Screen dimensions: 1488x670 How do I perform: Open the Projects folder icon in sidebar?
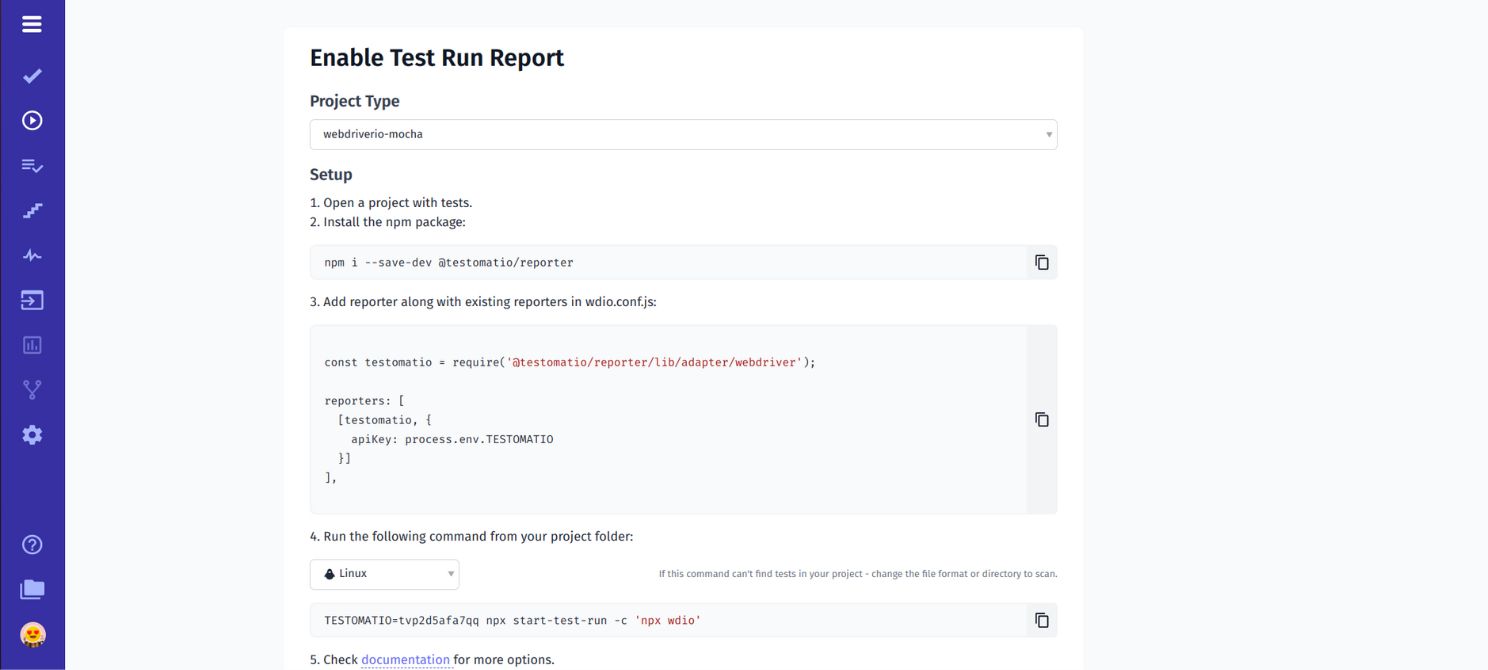click(32, 589)
